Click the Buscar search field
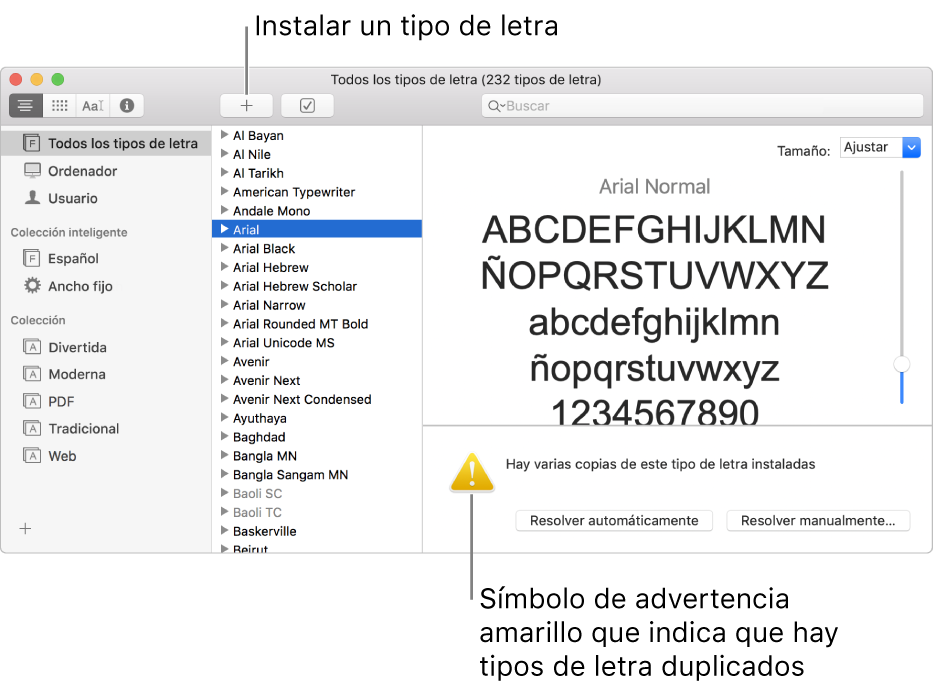This screenshot has height=689, width=935. pyautogui.click(x=702, y=106)
